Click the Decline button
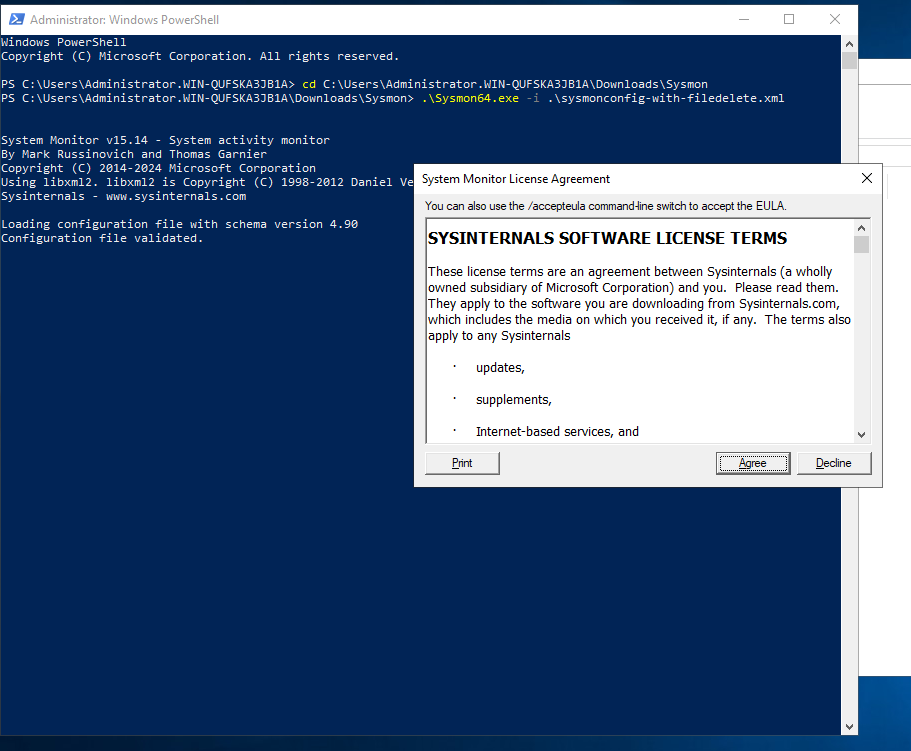The image size is (911, 751). click(x=834, y=463)
